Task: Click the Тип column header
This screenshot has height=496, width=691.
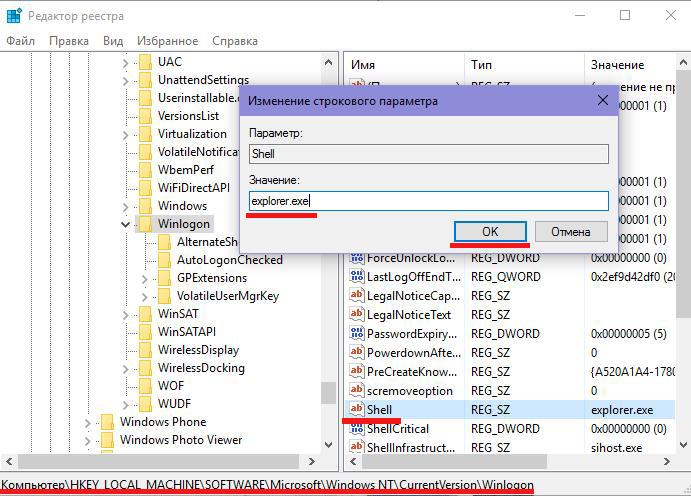Action: pyautogui.click(x=481, y=65)
